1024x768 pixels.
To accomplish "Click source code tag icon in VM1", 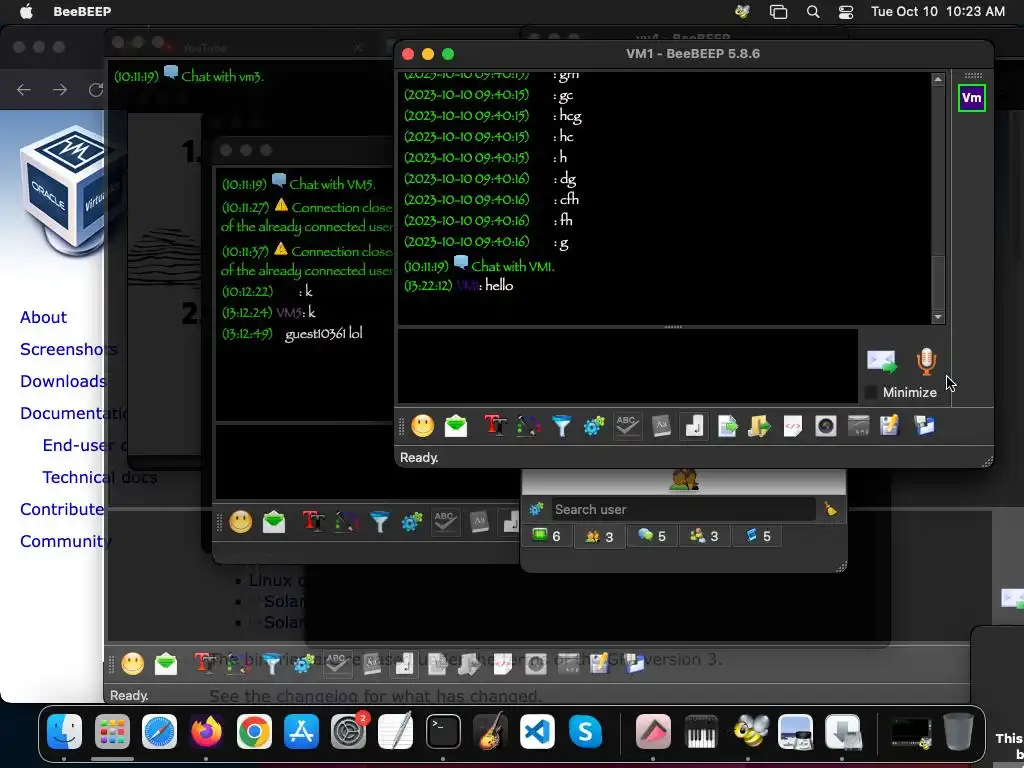I will (793, 426).
